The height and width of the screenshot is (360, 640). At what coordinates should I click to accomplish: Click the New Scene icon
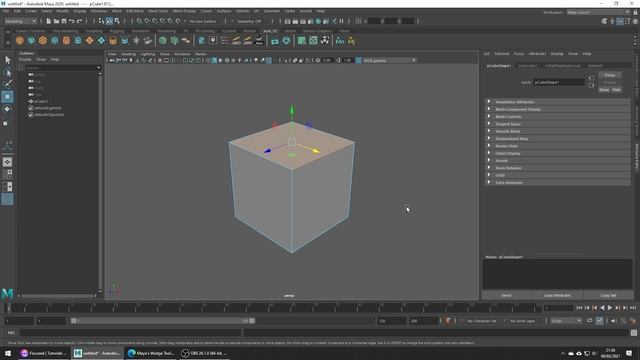[48, 21]
